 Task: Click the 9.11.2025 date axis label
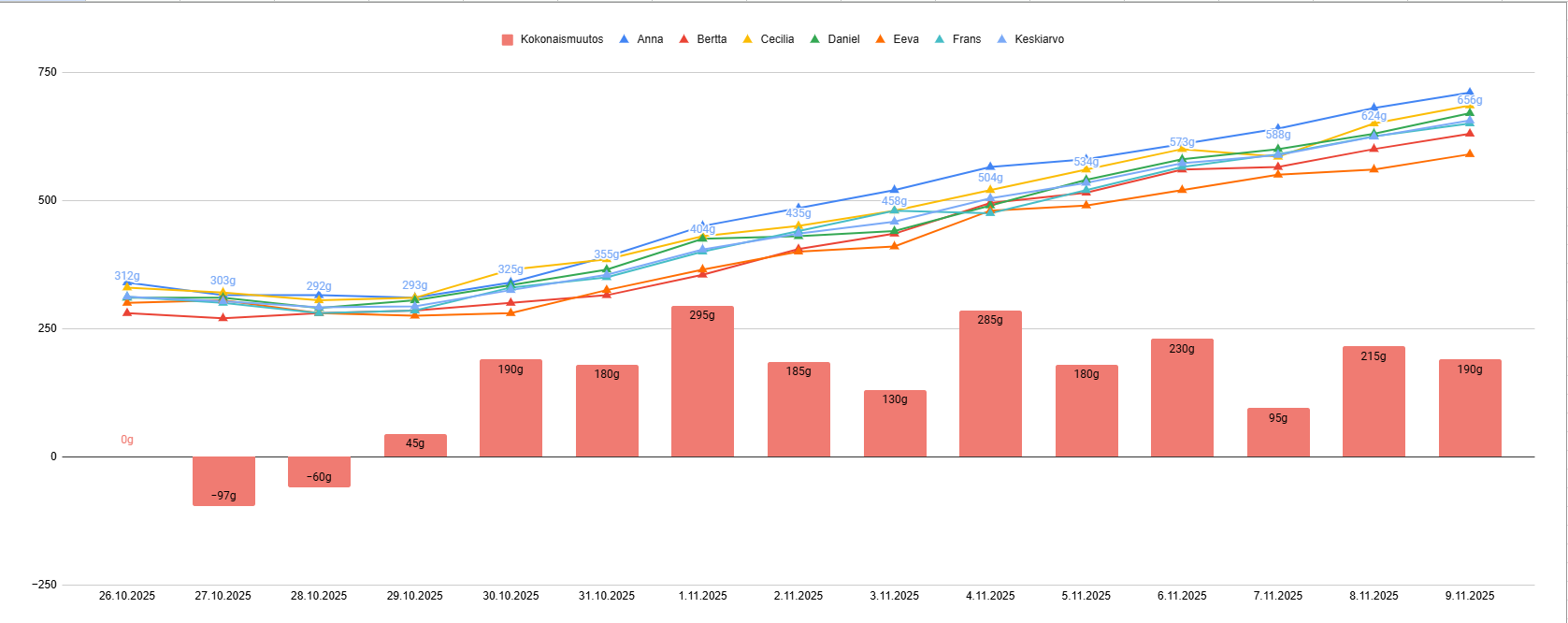click(x=1470, y=596)
